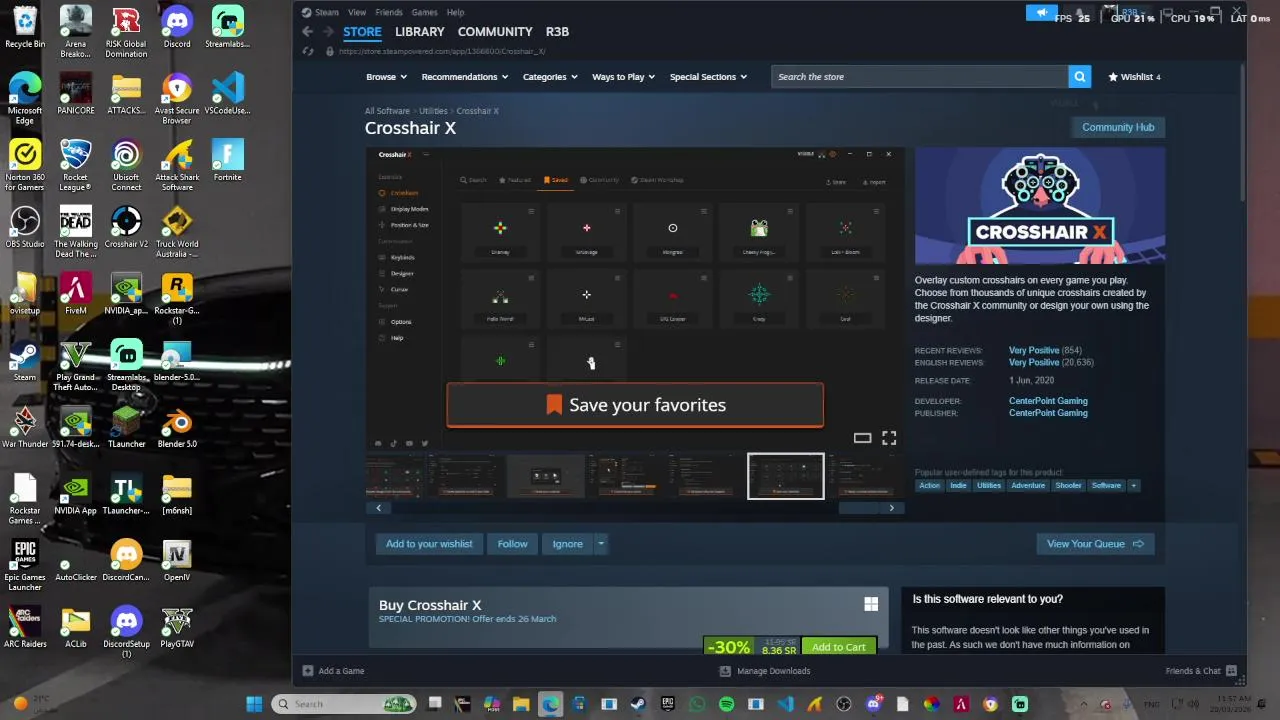Screen dimensions: 1280x720
Task: Select the Blender 5.0 desktop icon
Action: pyautogui.click(x=177, y=427)
